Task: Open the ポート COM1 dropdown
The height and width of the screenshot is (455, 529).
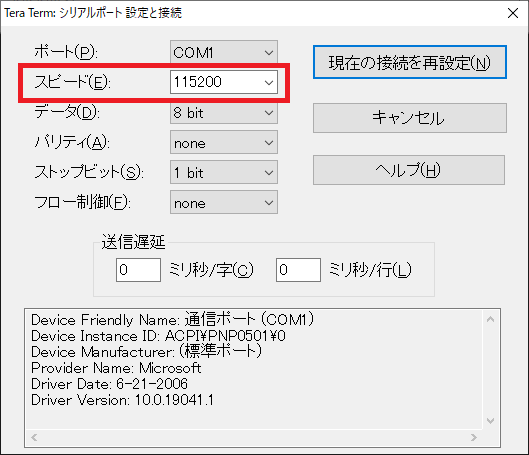Action: (224, 52)
